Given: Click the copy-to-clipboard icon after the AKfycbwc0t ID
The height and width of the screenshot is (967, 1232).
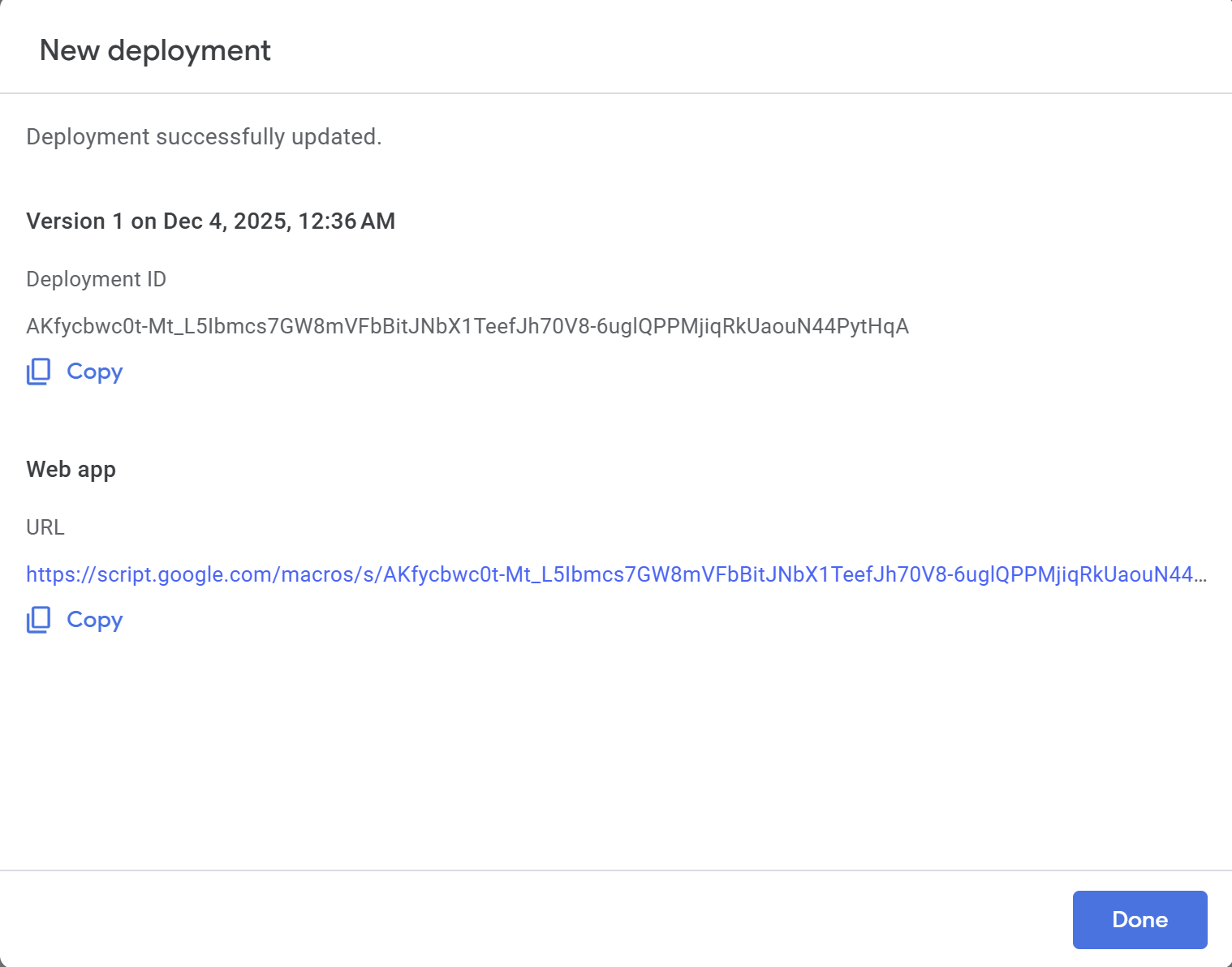Looking at the screenshot, I should [x=38, y=371].
